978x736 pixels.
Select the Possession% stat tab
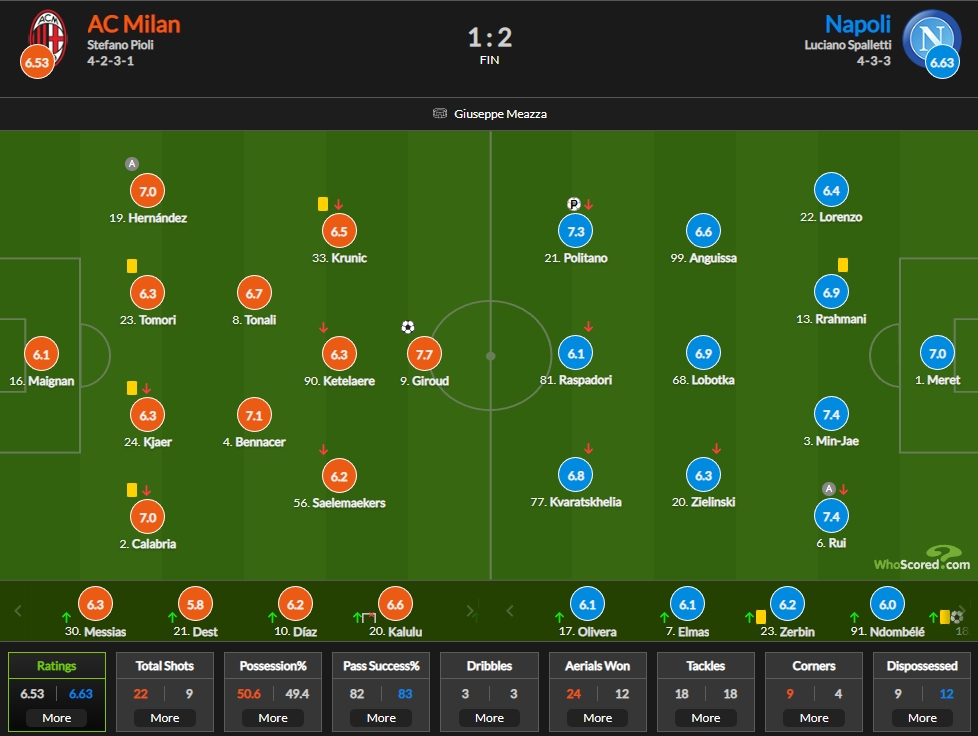click(x=273, y=666)
